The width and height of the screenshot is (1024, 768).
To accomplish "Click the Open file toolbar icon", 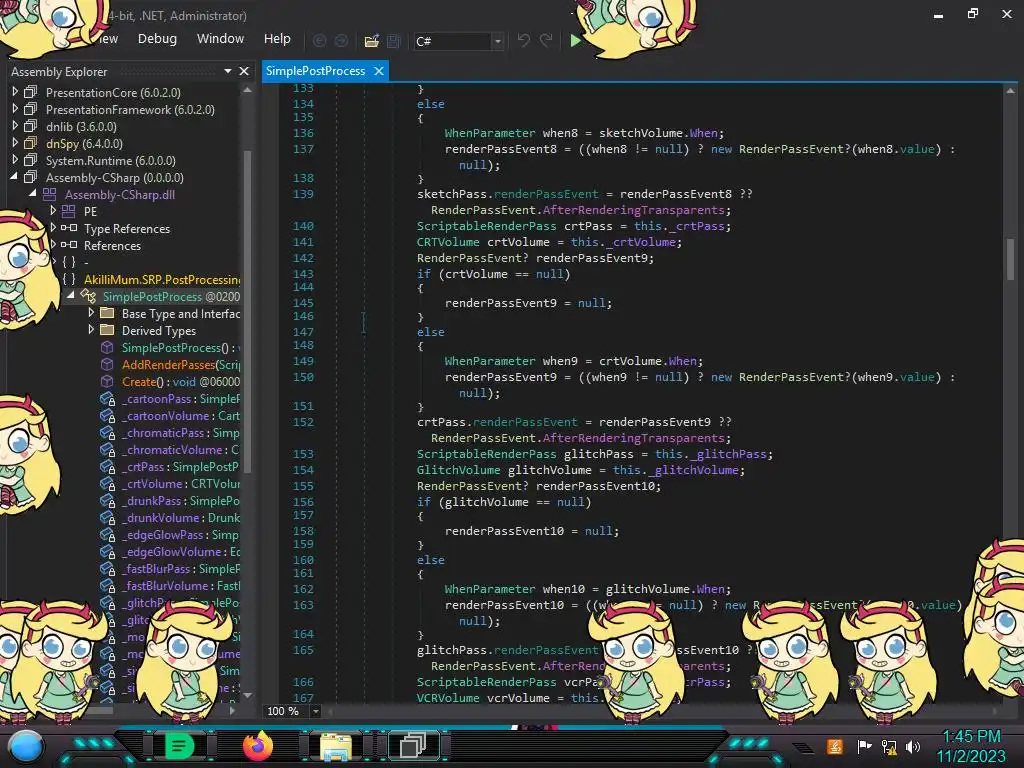I will [x=372, y=41].
